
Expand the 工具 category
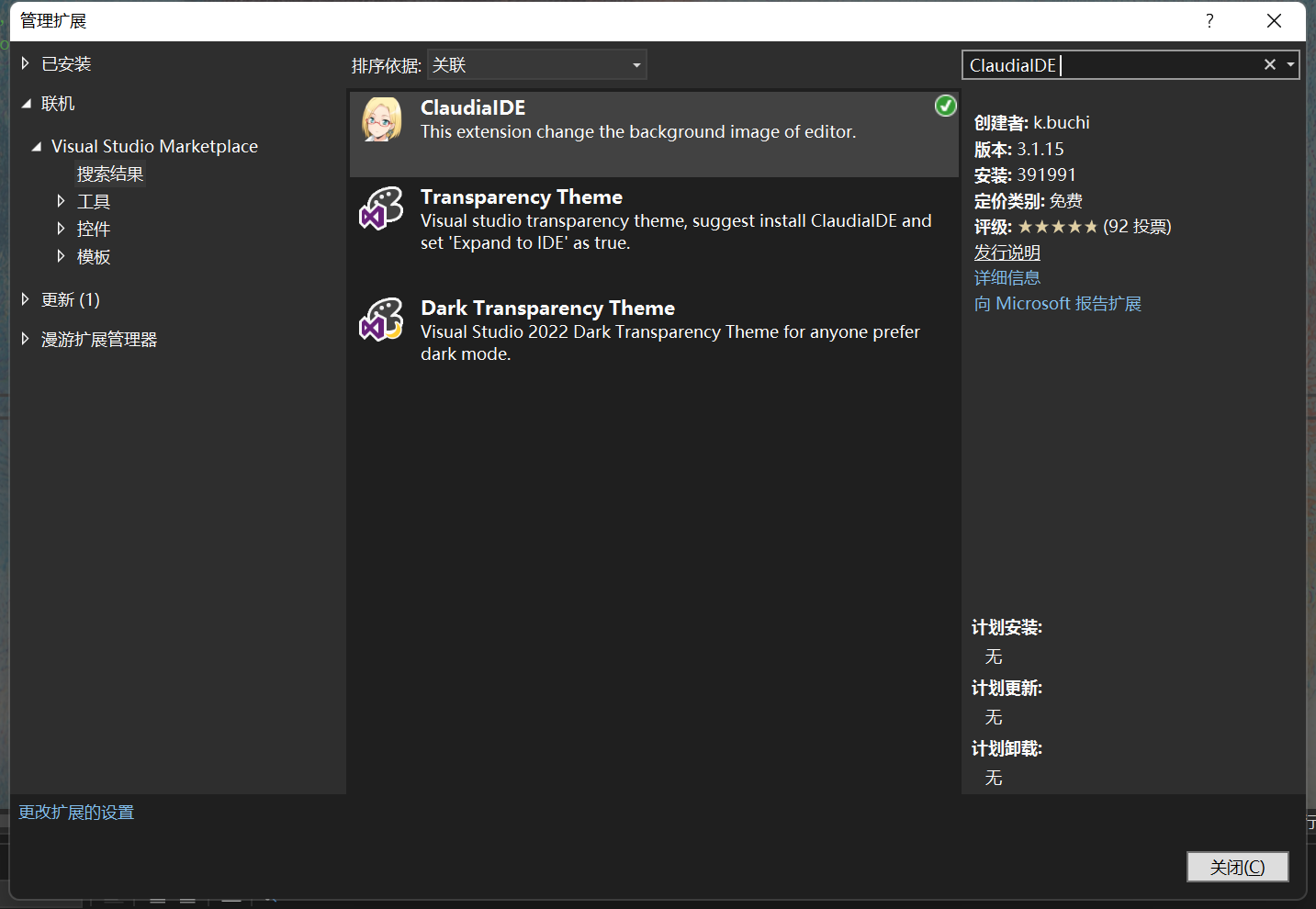(x=61, y=201)
